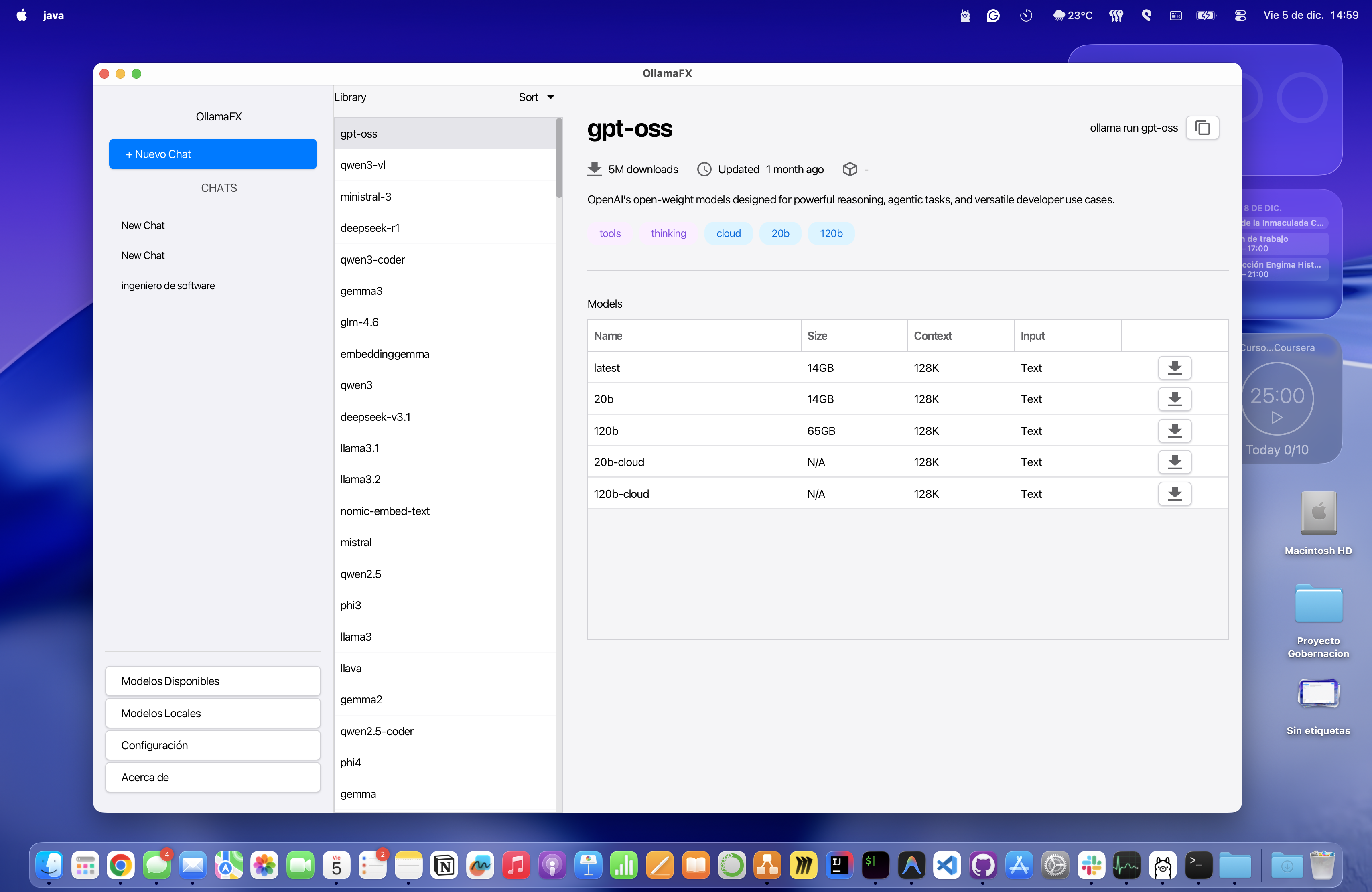Select deepseek-r1 in the Library list
The width and height of the screenshot is (1372, 892).
click(444, 228)
